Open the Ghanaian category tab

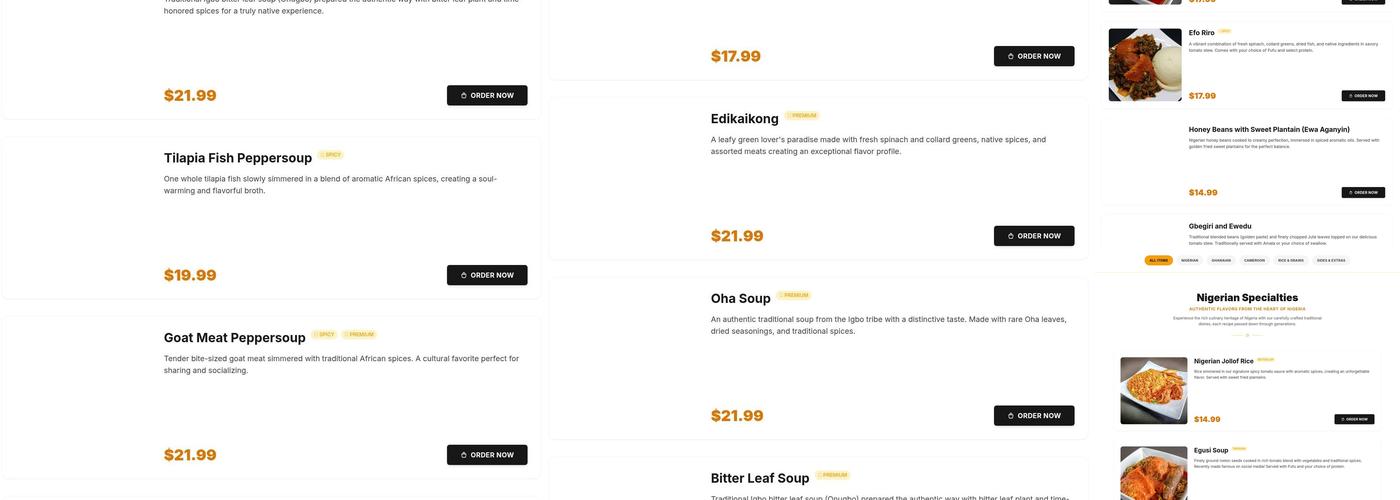pyautogui.click(x=1221, y=260)
